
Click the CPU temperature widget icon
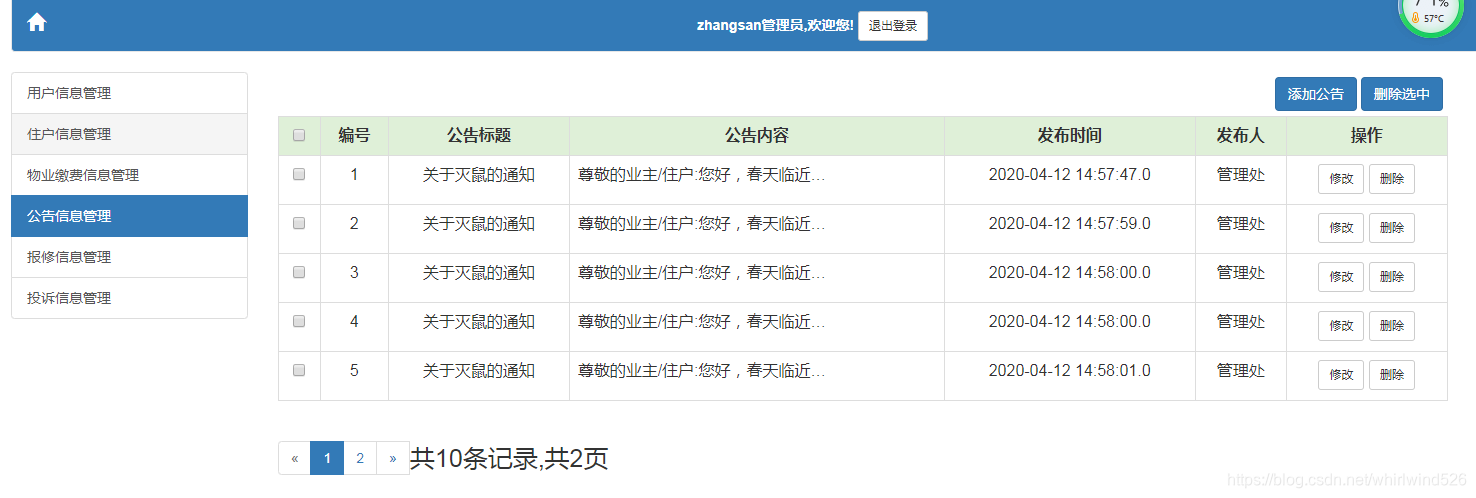[x=1430, y=11]
